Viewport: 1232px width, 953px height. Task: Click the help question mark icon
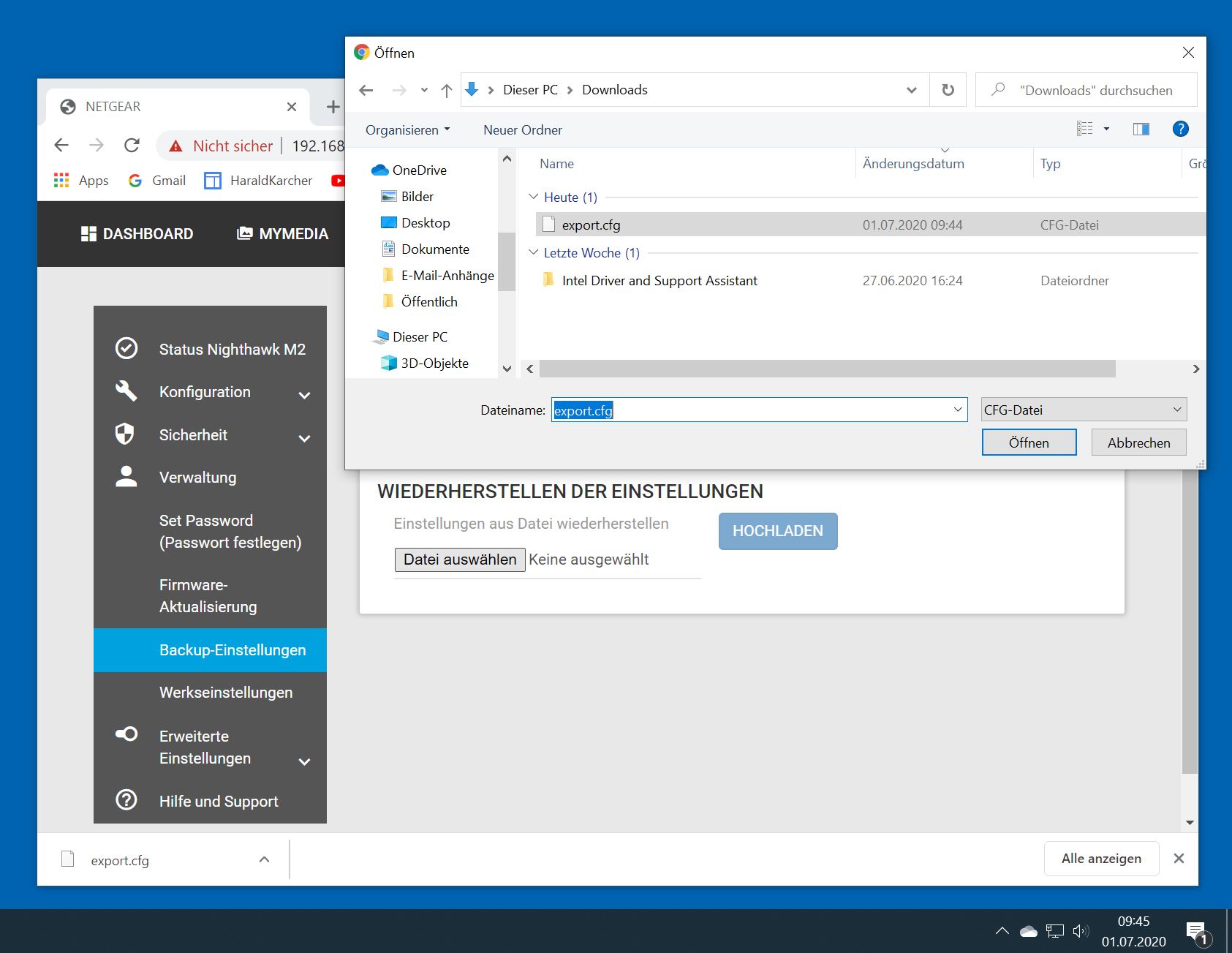pos(1180,129)
